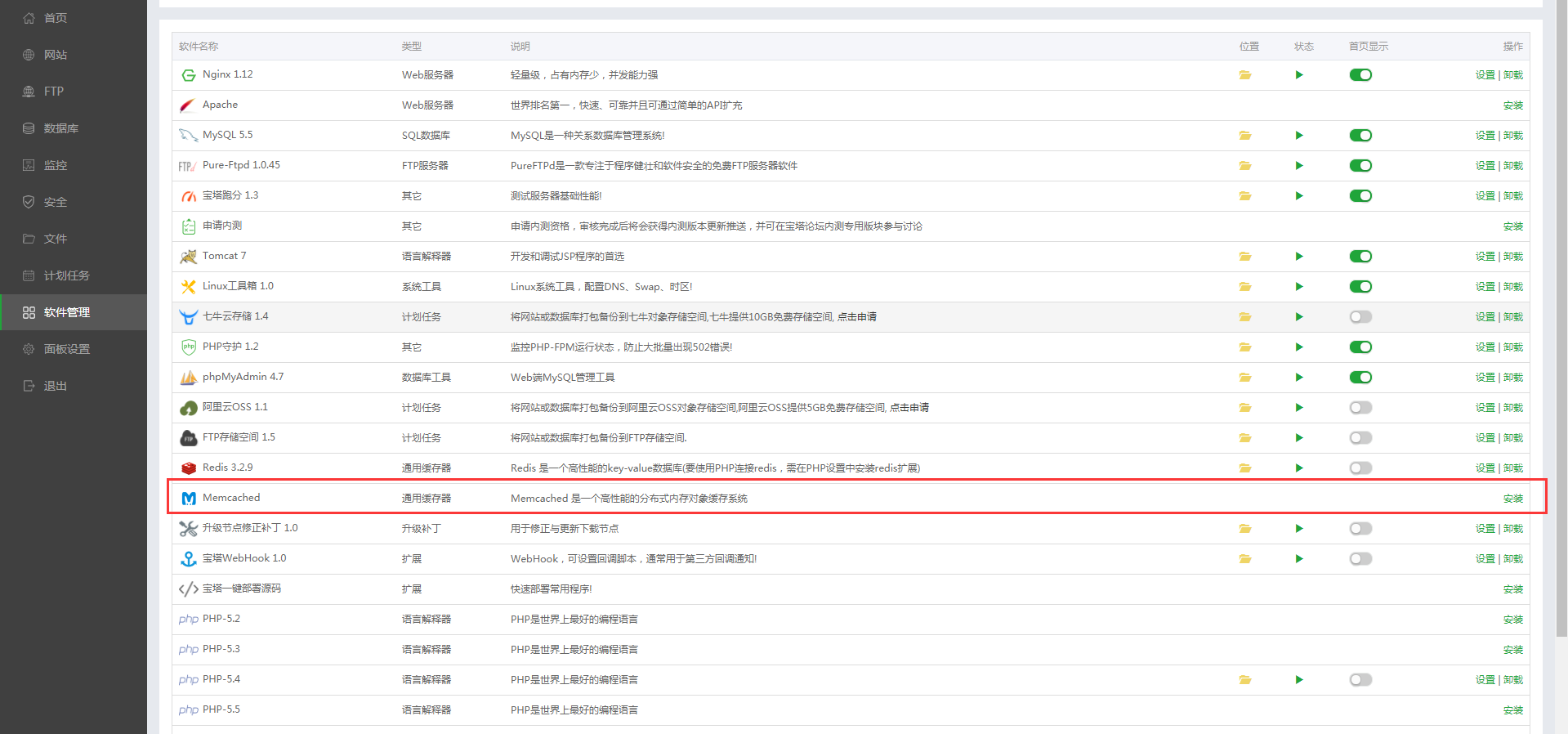Click the Redis red cube icon

coord(189,468)
